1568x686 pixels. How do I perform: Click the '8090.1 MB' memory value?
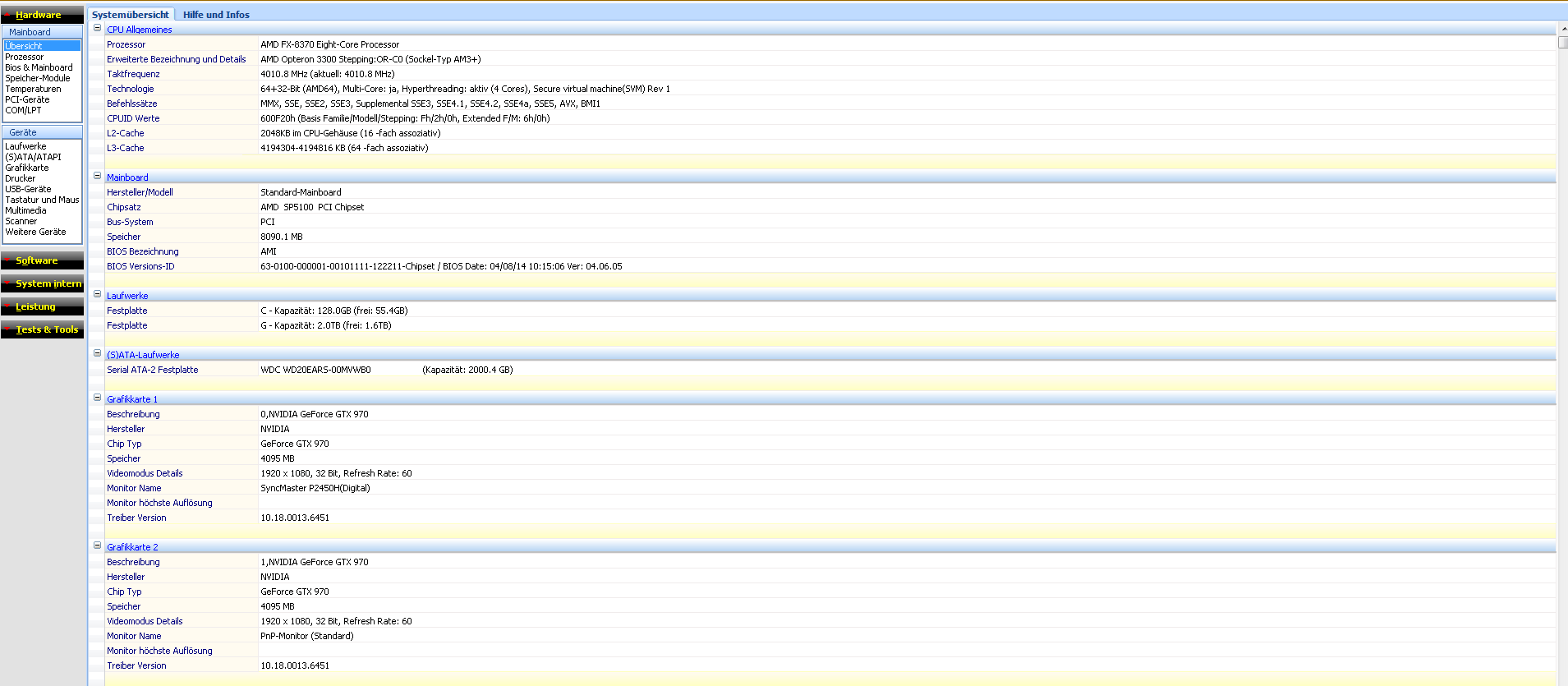[282, 237]
